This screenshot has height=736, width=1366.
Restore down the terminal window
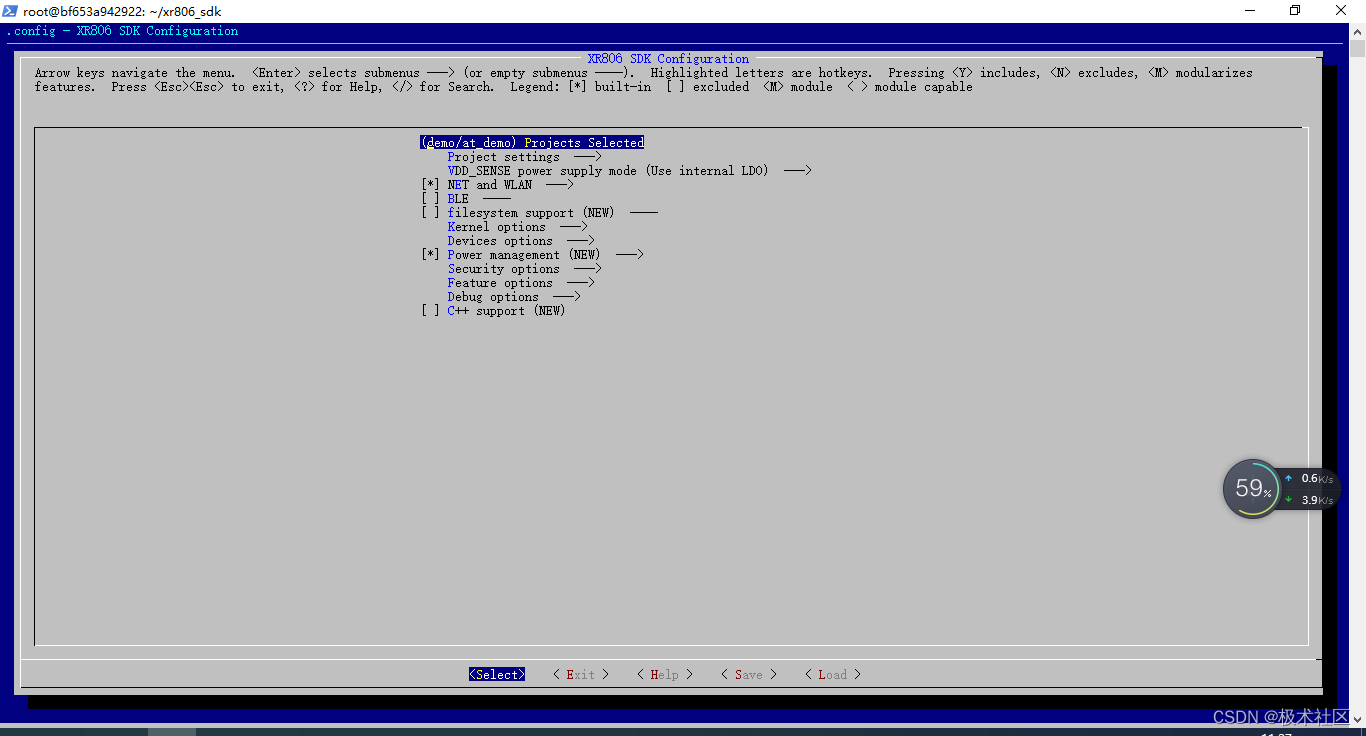tap(1295, 11)
